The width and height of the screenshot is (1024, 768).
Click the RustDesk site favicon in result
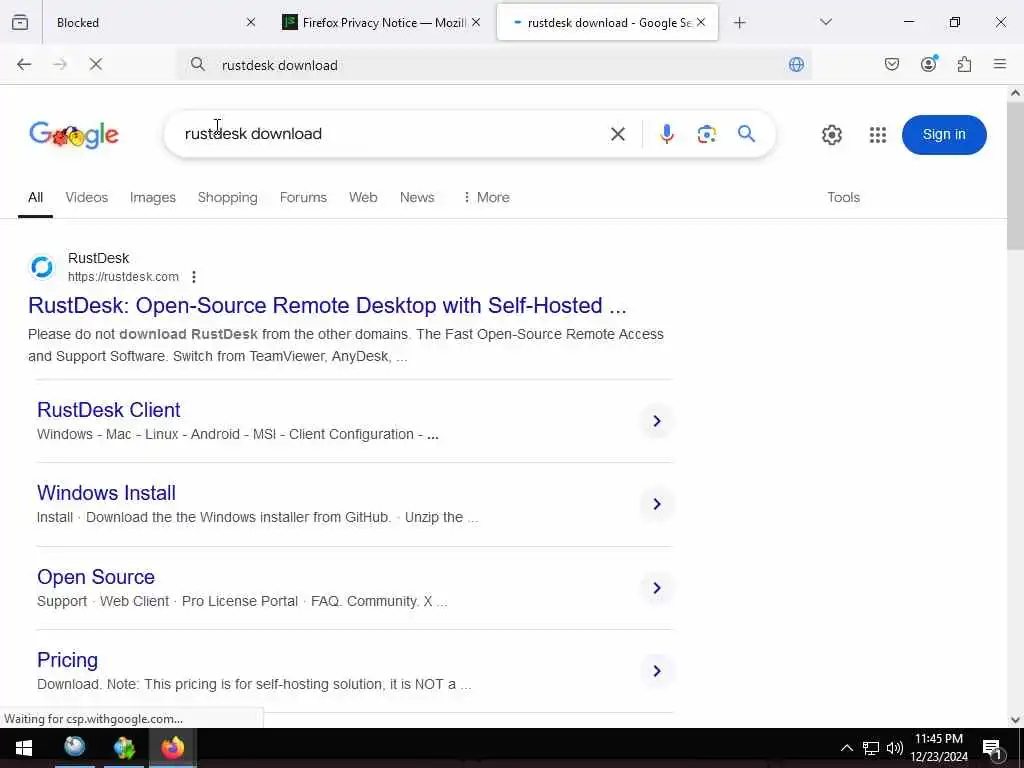pos(42,267)
